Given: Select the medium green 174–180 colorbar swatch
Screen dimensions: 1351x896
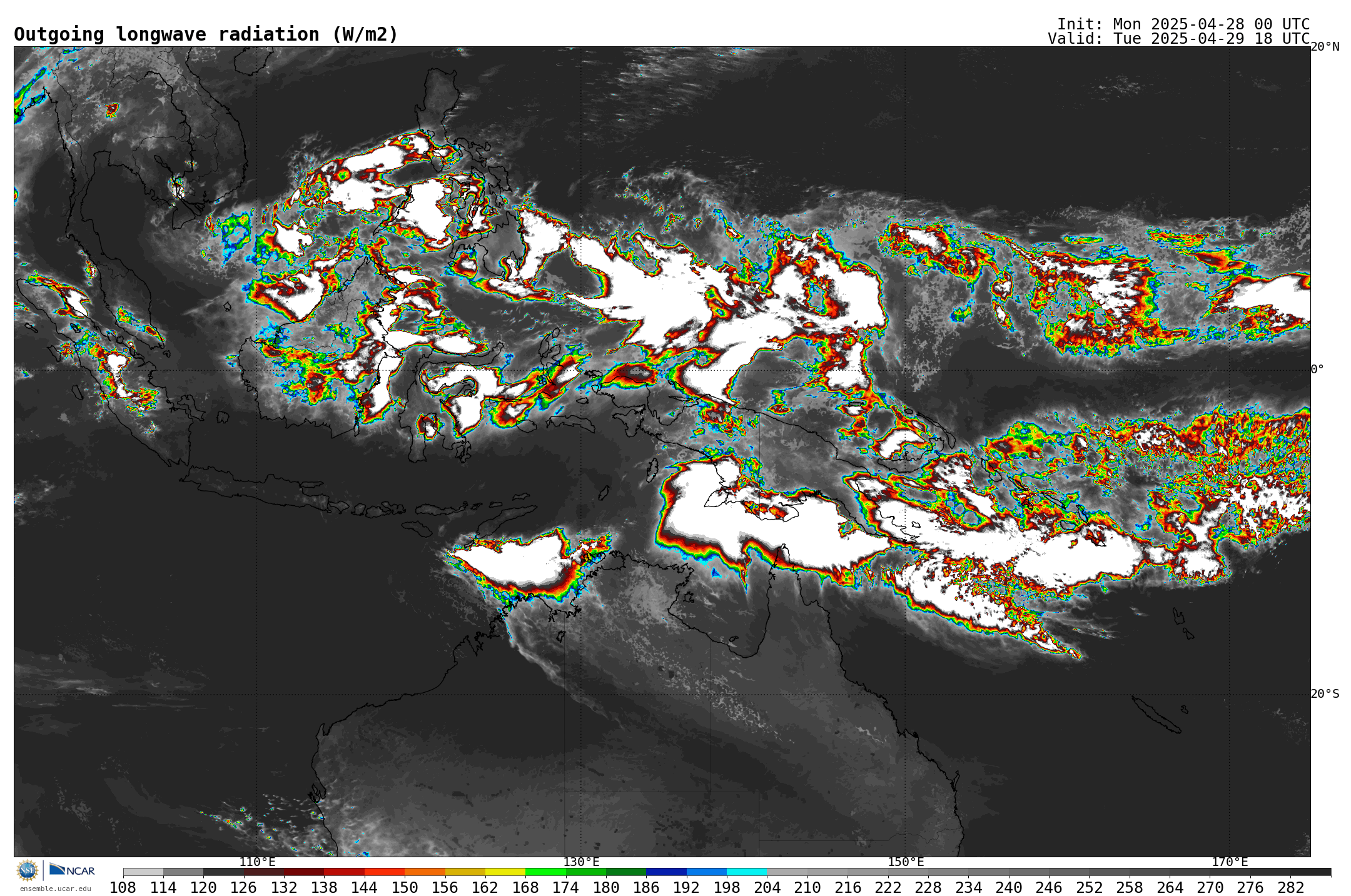Looking at the screenshot, I should pos(585,872).
